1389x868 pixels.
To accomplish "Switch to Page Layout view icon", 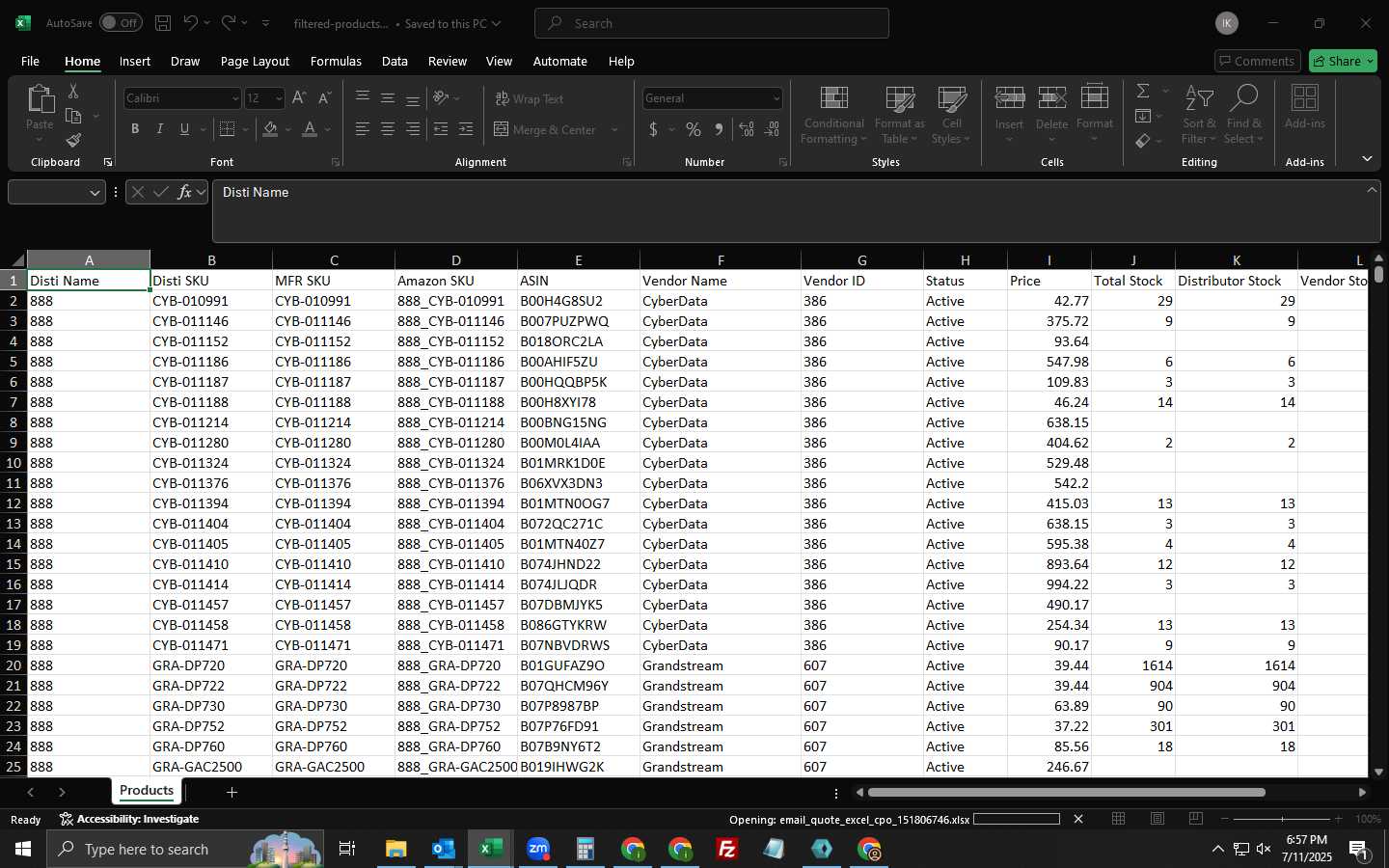I will tap(1157, 819).
